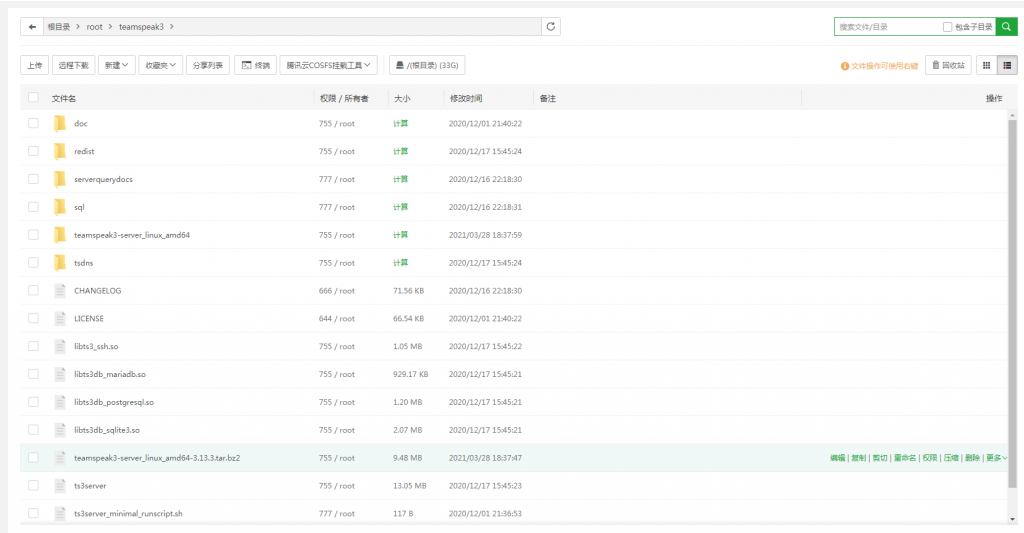The image size is (1024, 533).
Task: Expand the 更多 menu for the tar.bz2 row
Action: click(x=996, y=458)
